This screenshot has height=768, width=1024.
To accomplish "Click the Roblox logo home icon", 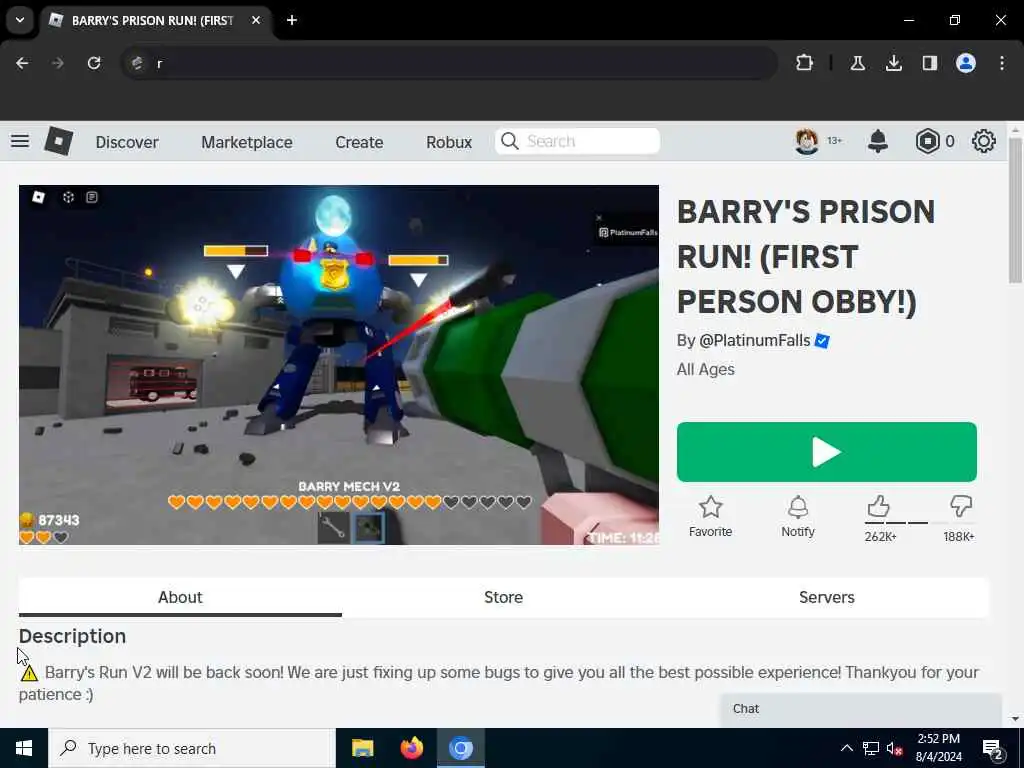I will [x=58, y=141].
